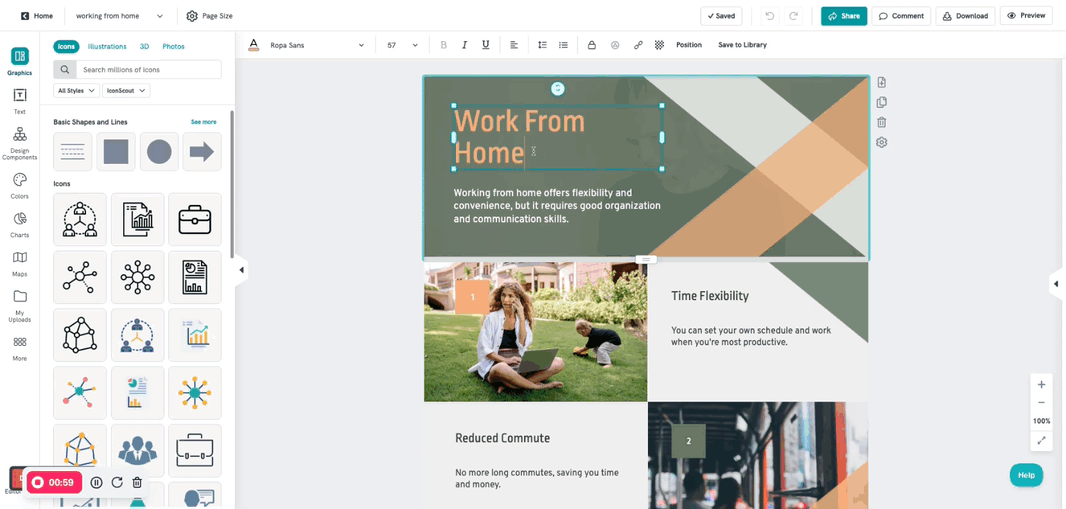The image size is (1066, 509).
Task: Open the Maps sidebar panel
Action: 20,264
